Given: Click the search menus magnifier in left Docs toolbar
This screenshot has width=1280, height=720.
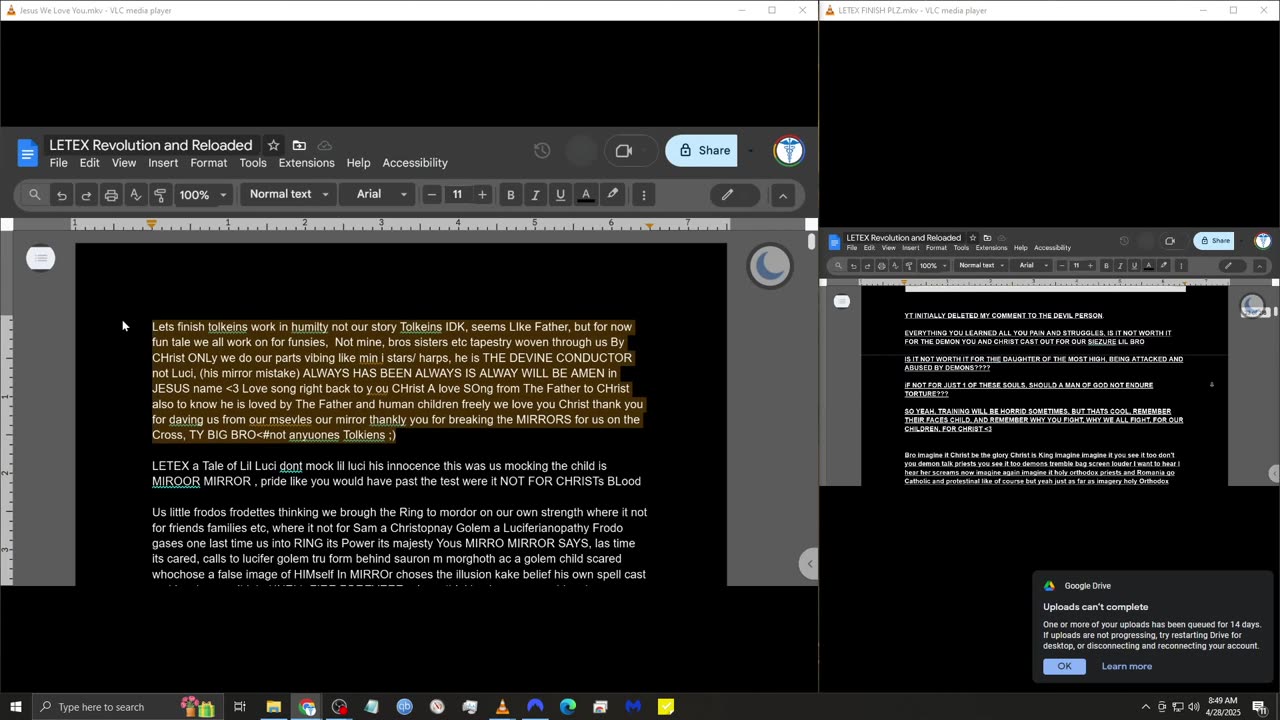Looking at the screenshot, I should pos(35,195).
